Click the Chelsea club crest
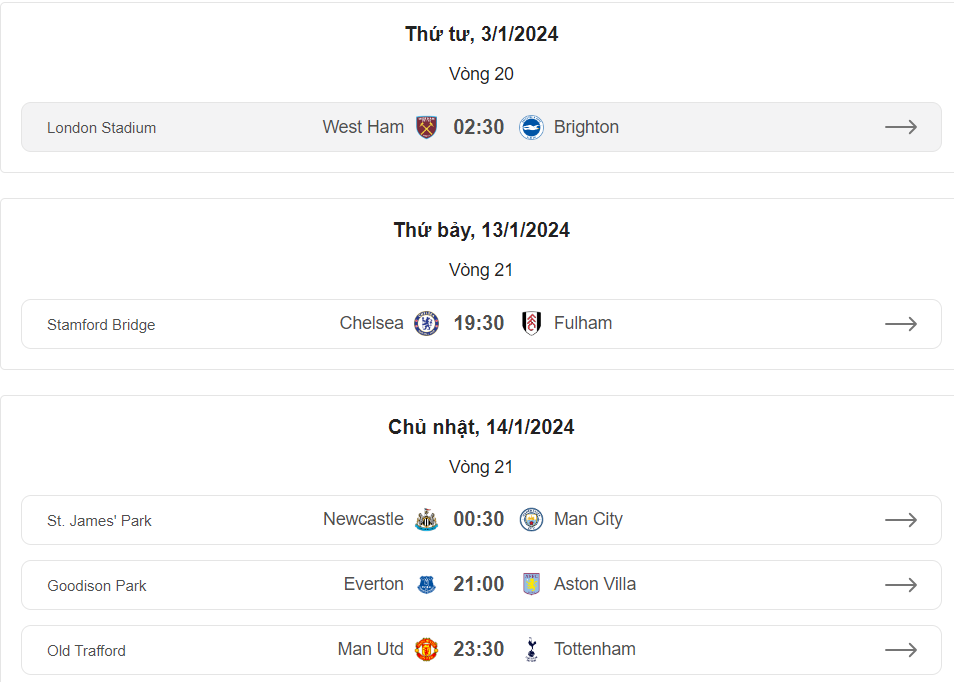 (427, 323)
